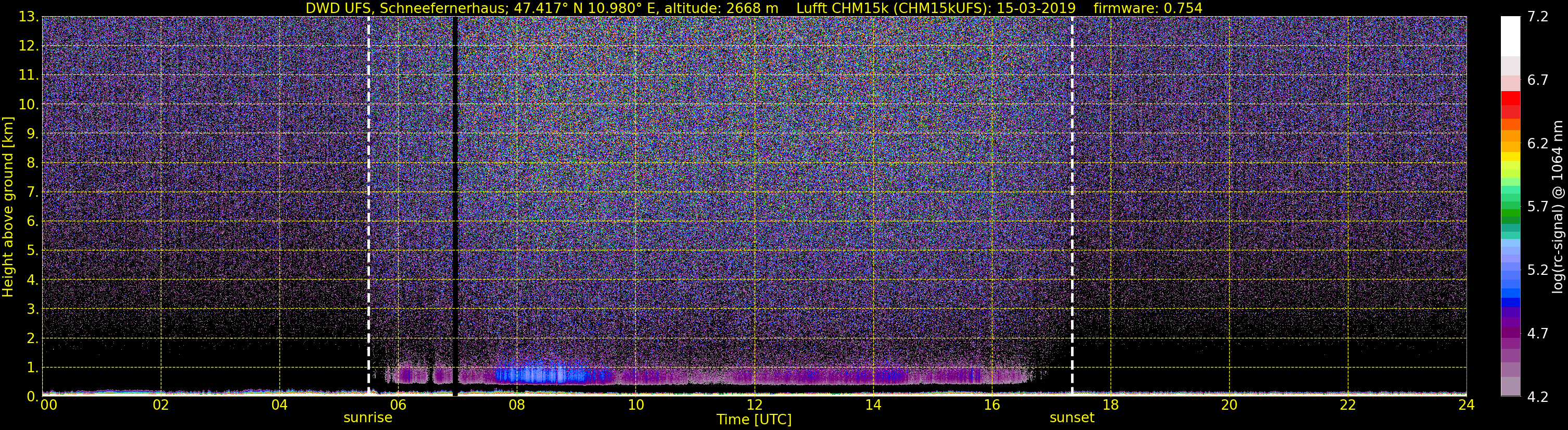Click the height axis tick '3.'
Viewport: 1568px width, 430px height.
[x=32, y=309]
